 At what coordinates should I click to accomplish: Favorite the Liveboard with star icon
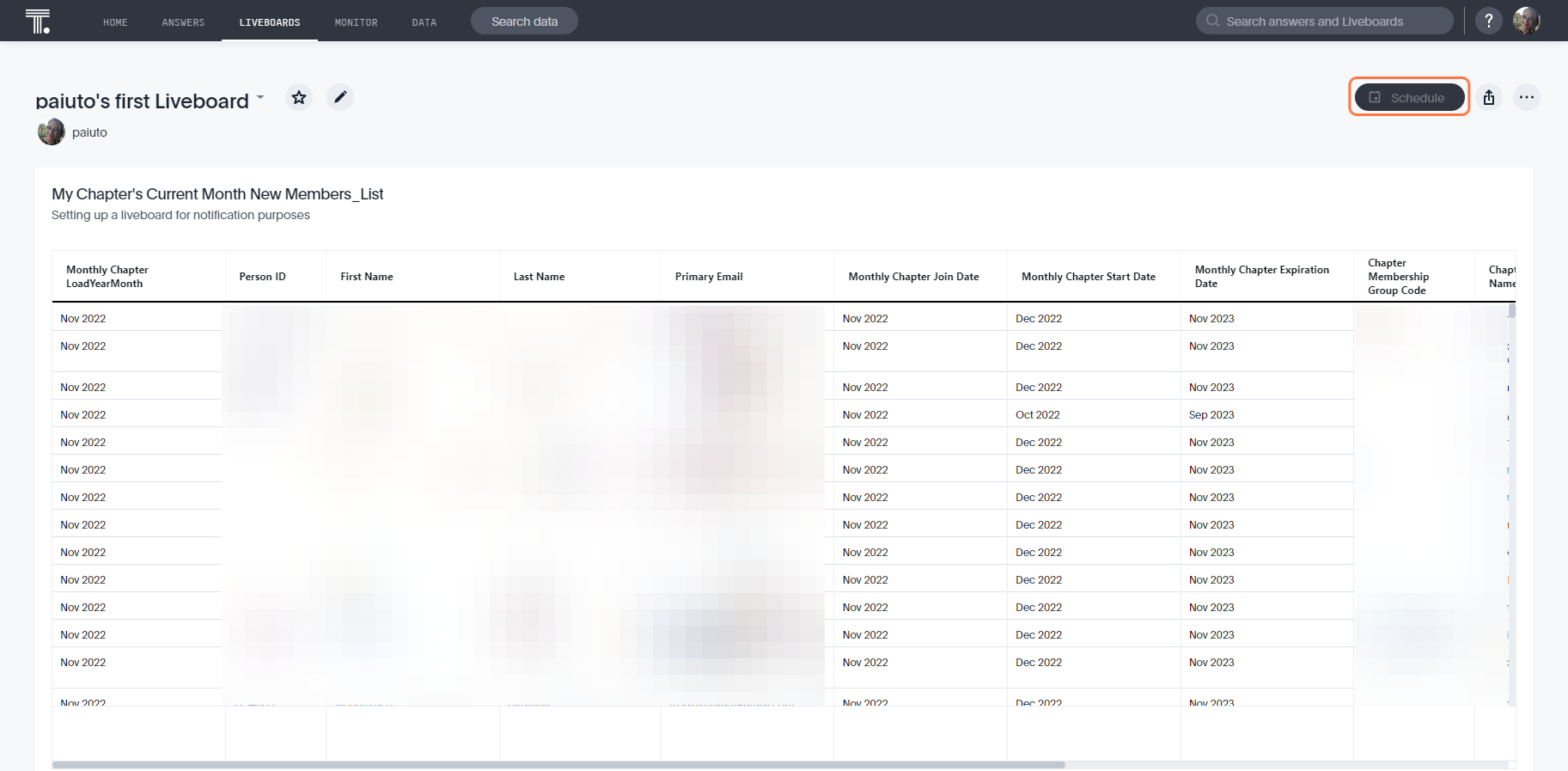point(299,97)
